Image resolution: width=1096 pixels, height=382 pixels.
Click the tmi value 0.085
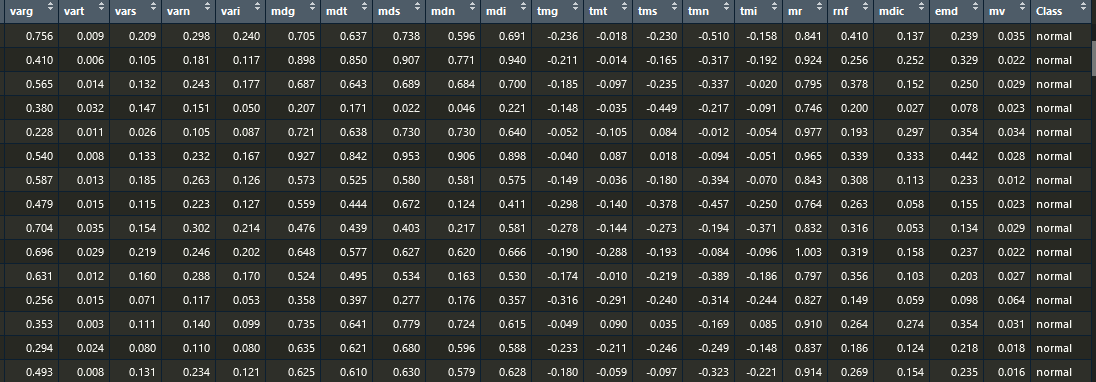[x=763, y=325]
